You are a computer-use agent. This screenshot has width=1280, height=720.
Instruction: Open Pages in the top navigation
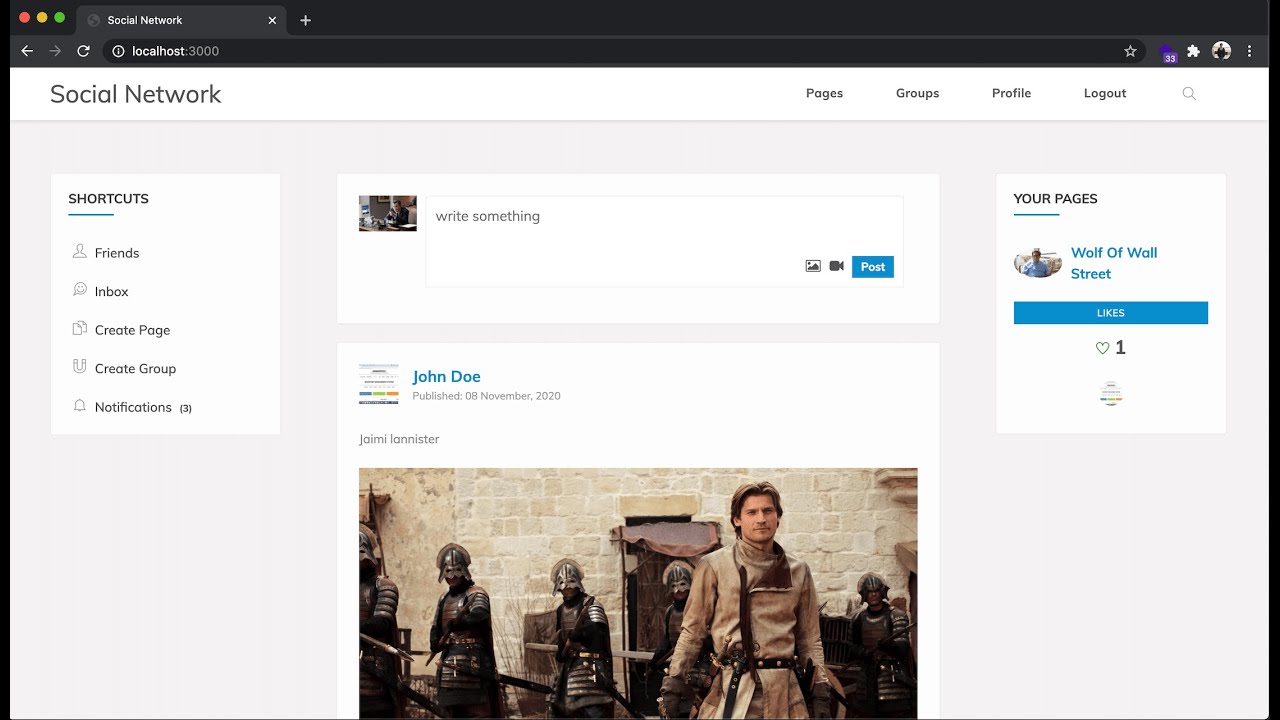point(824,93)
